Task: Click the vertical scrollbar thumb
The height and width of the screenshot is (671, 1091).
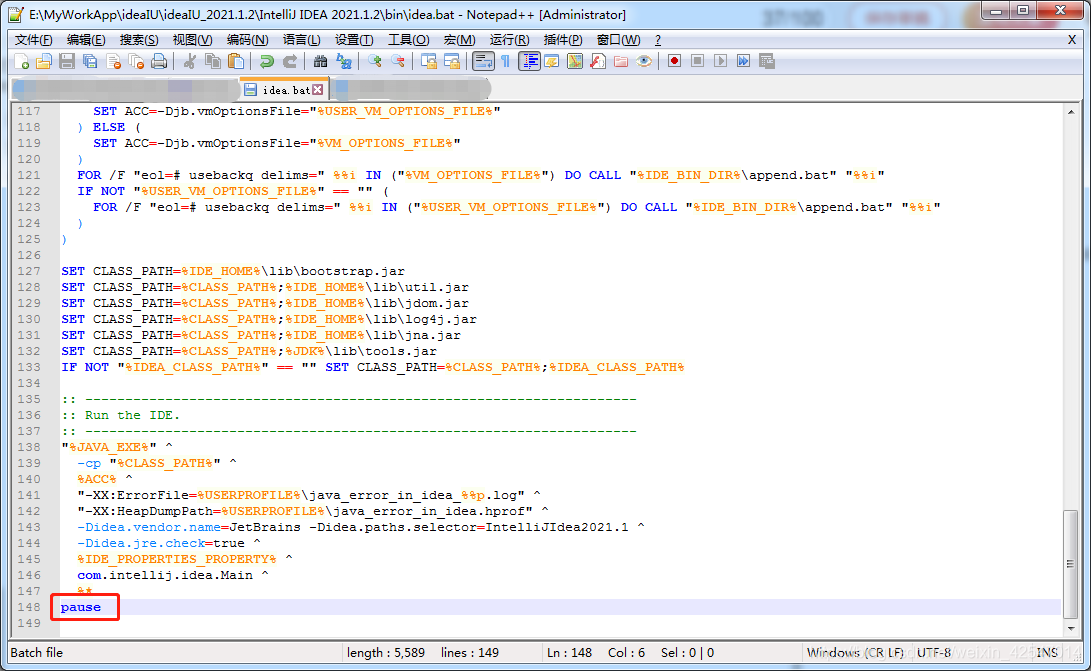Action: (x=1071, y=564)
